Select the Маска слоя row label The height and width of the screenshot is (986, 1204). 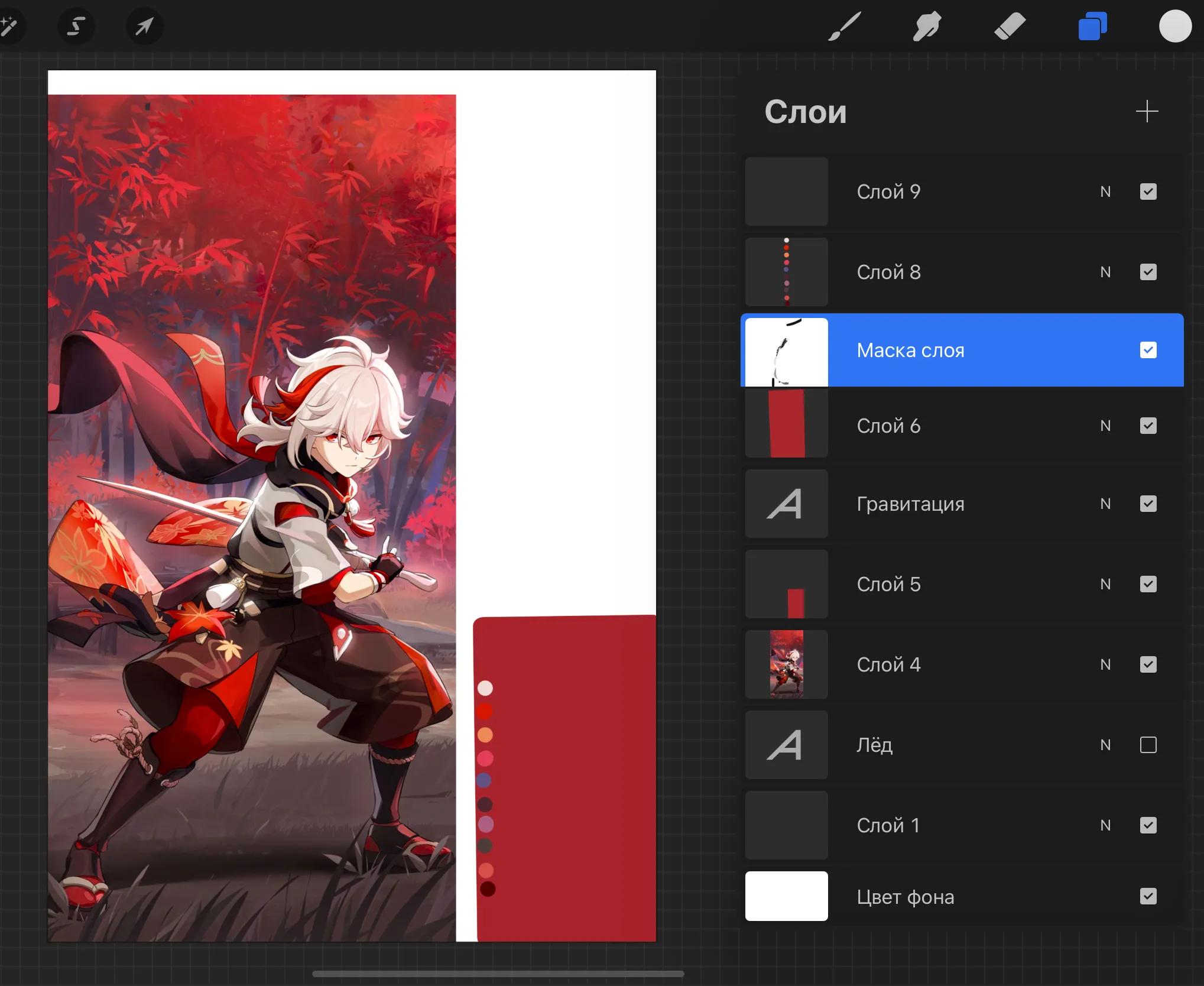coord(910,350)
